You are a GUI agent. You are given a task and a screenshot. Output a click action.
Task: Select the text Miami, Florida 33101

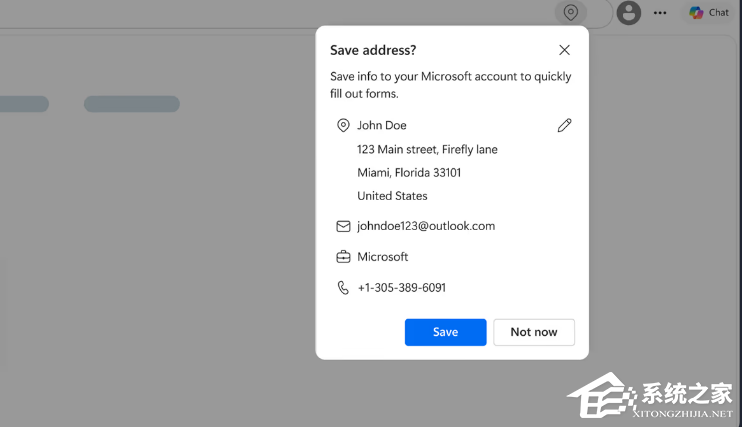[409, 173]
